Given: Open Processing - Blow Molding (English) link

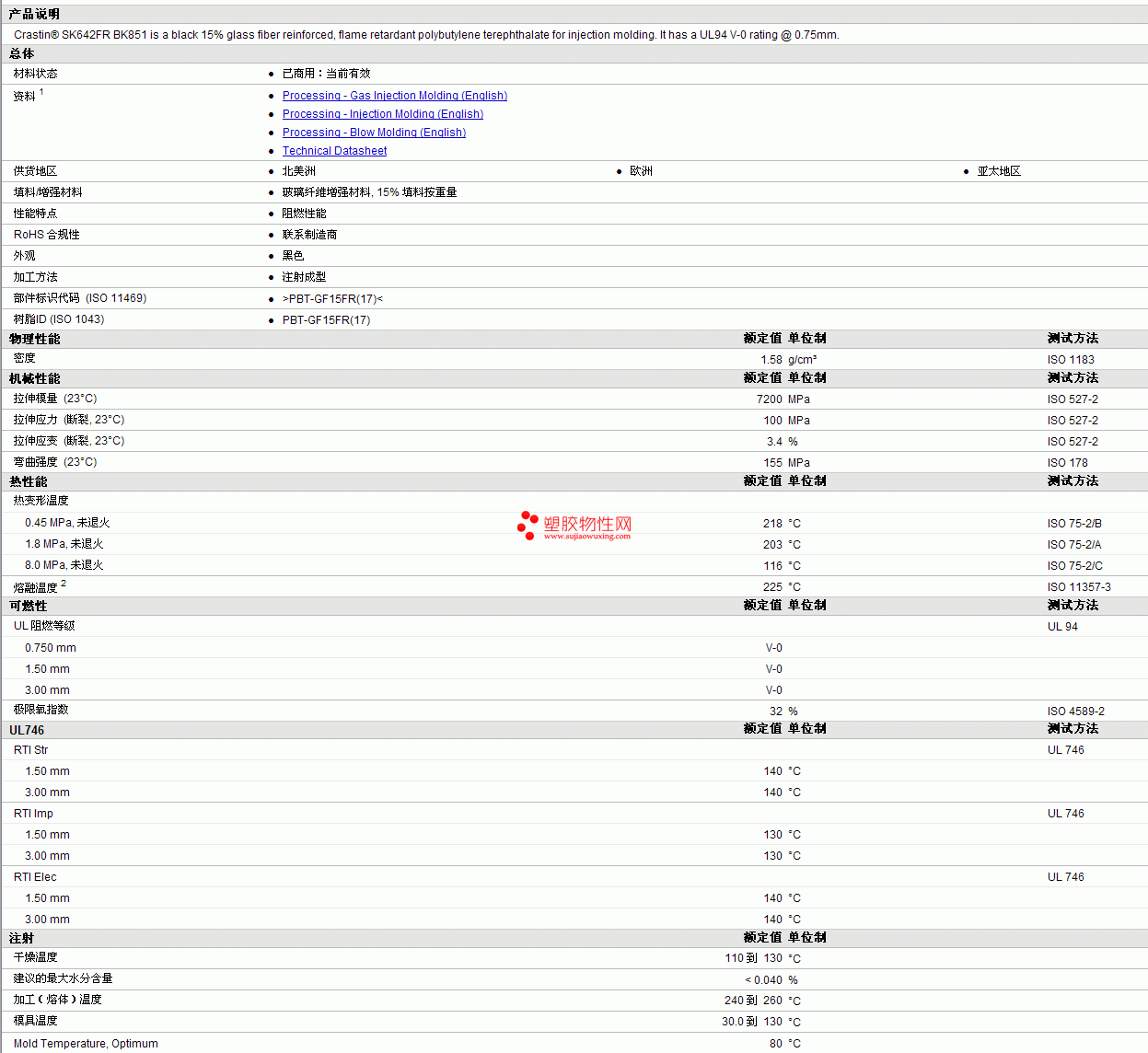Looking at the screenshot, I should point(374,133).
